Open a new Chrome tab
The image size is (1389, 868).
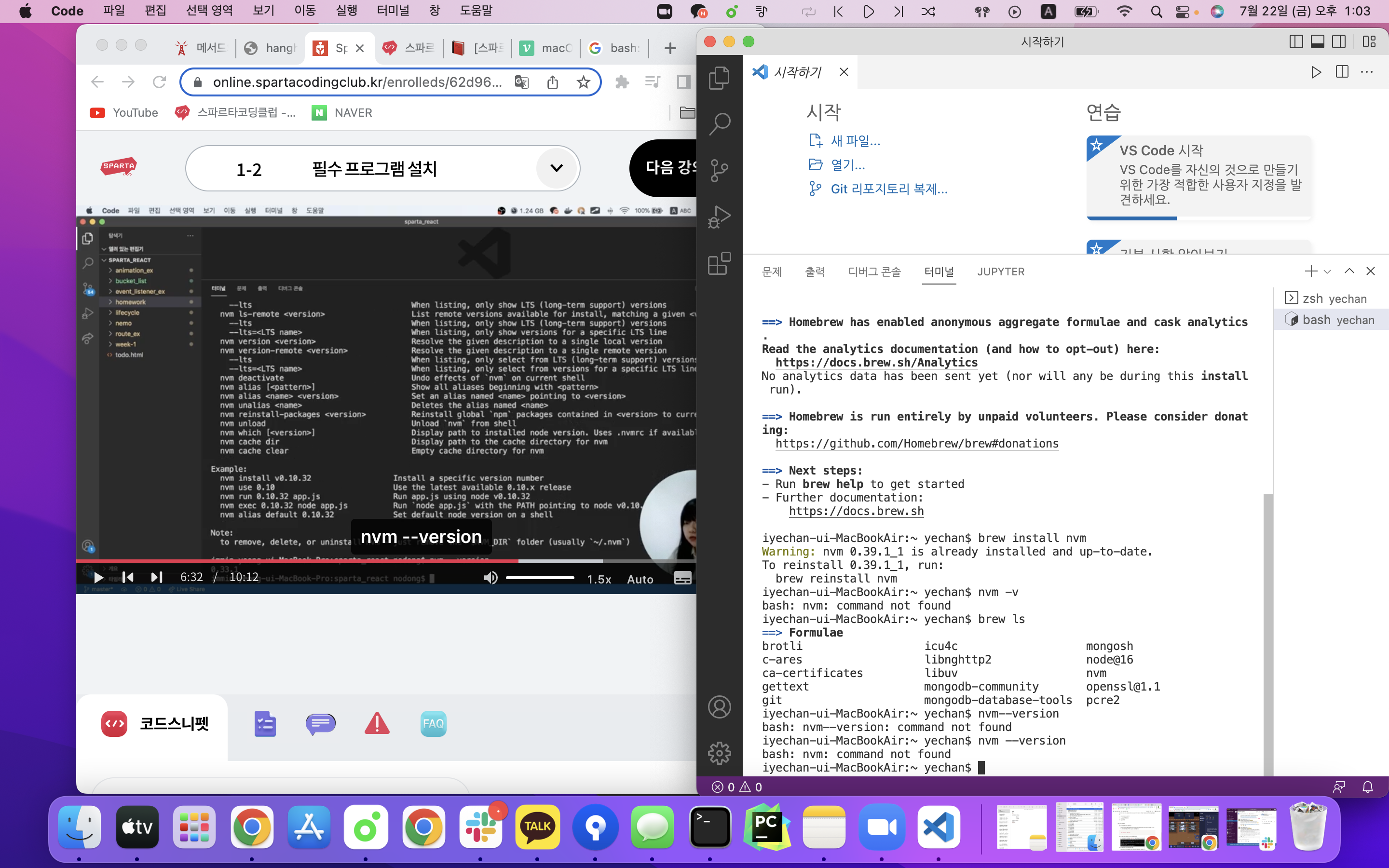(670, 48)
